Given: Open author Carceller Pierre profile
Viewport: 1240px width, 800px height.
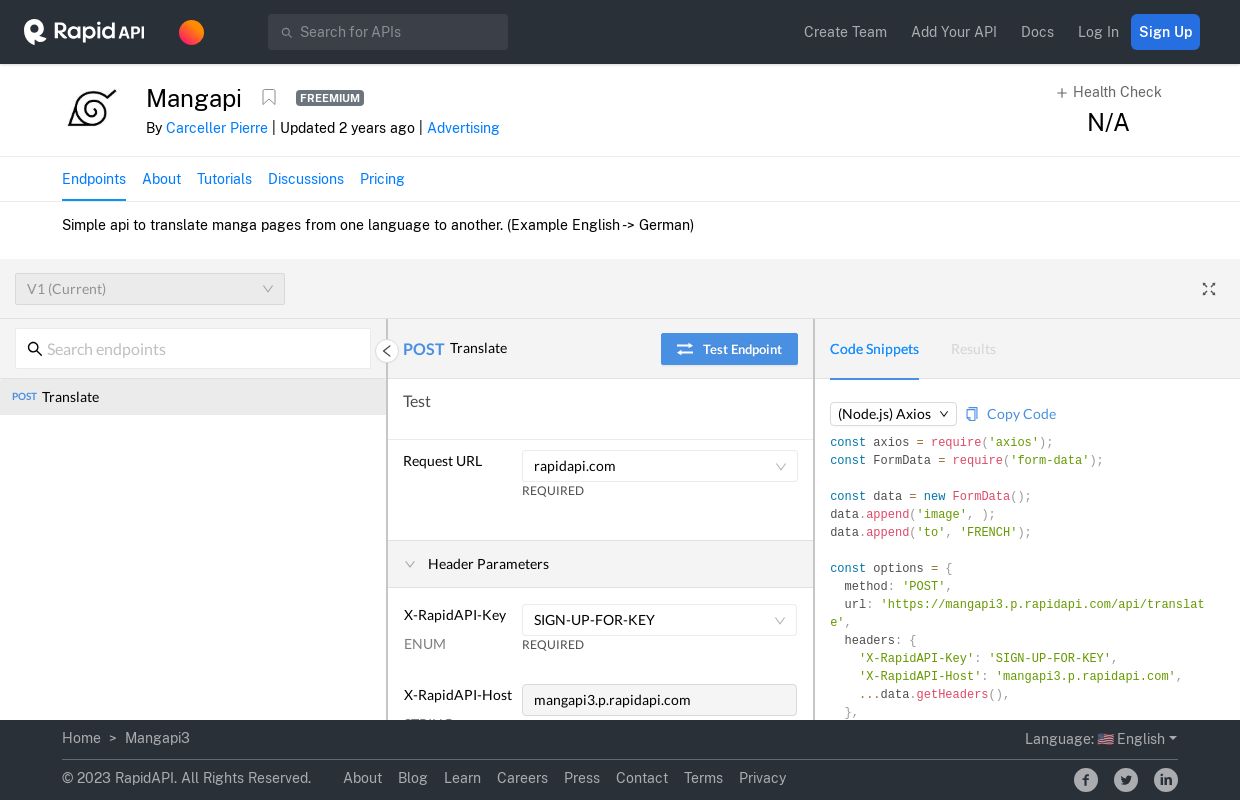Looking at the screenshot, I should [x=217, y=128].
